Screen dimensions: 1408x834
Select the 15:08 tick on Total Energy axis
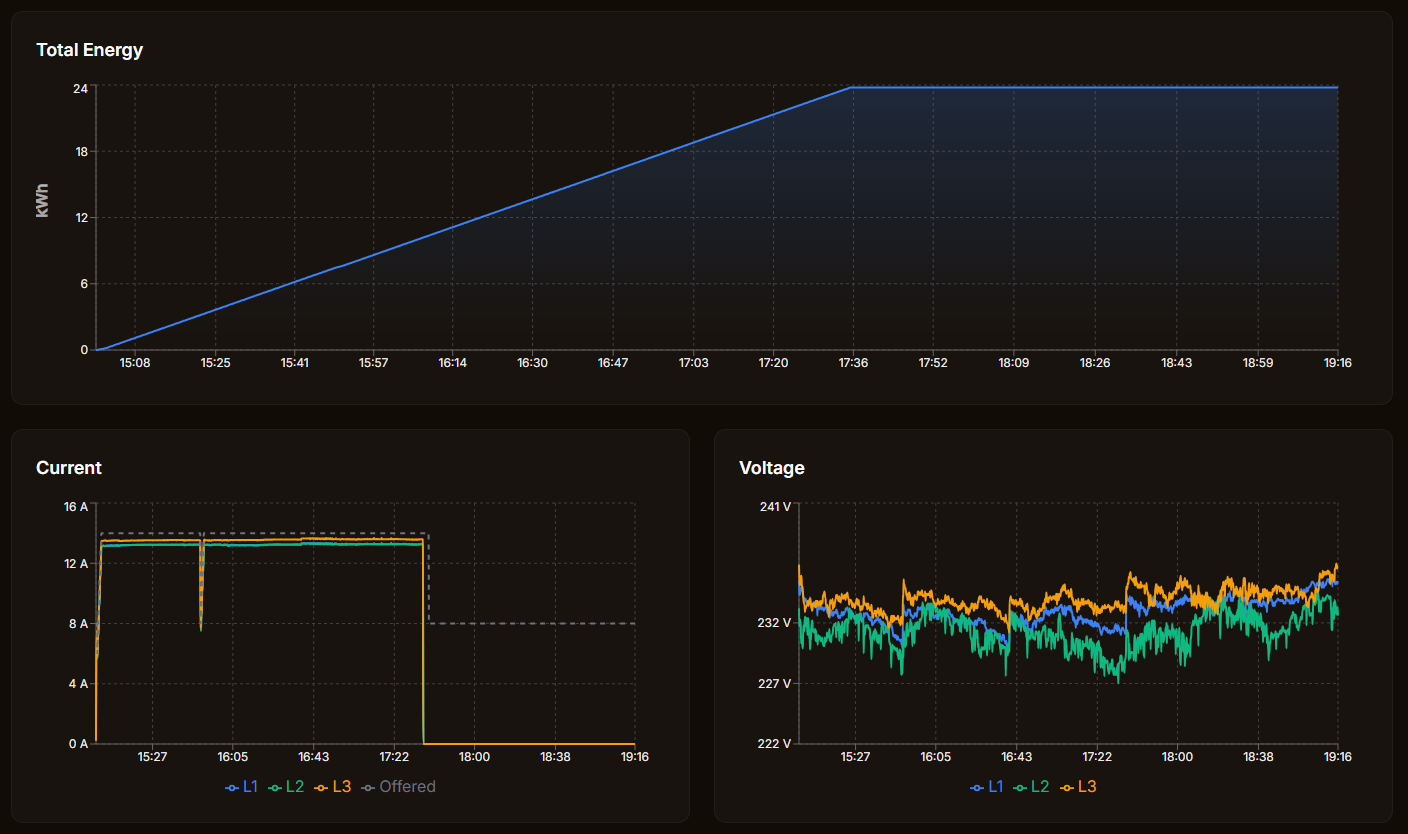point(135,363)
